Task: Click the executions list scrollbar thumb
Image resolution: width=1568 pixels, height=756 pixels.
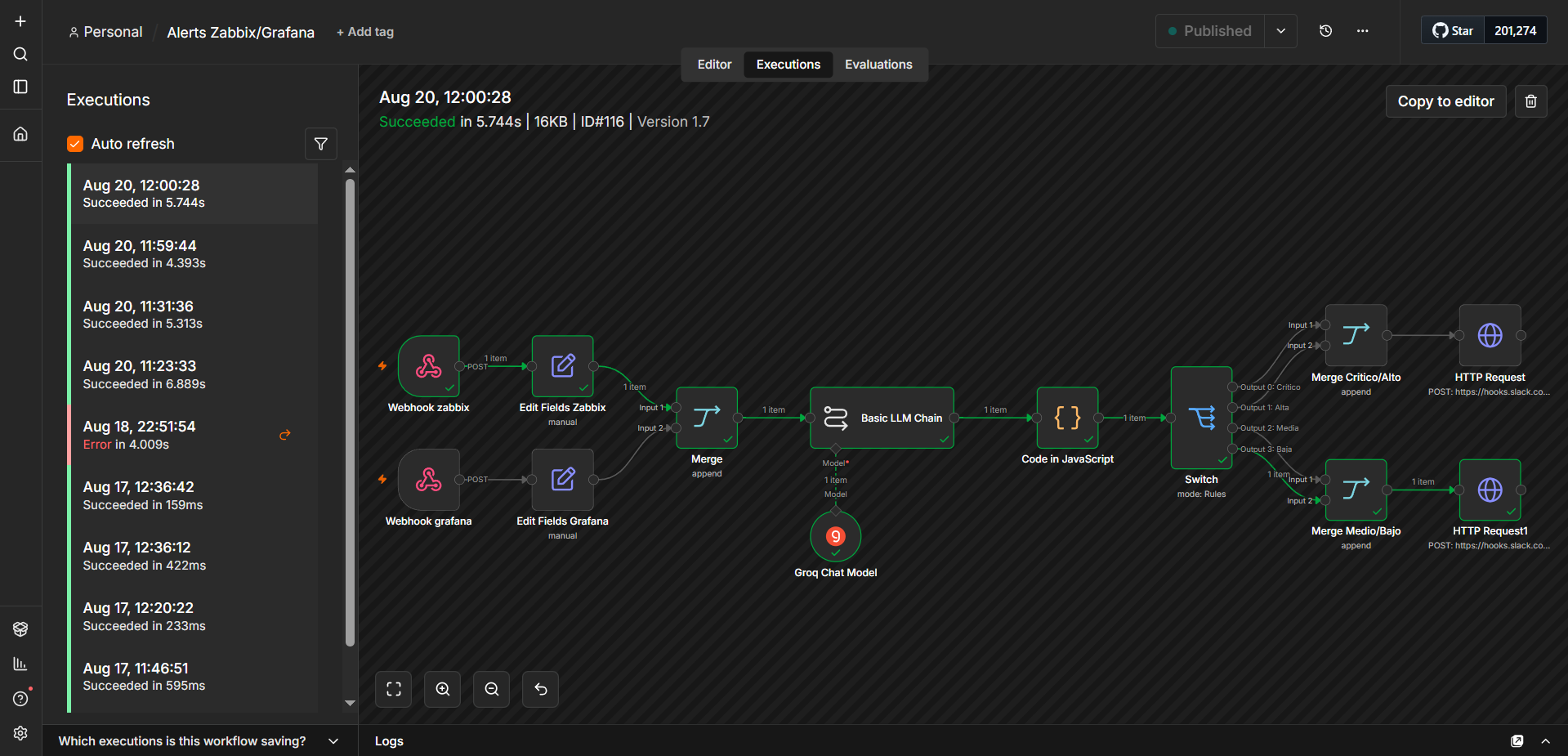Action: click(x=350, y=413)
